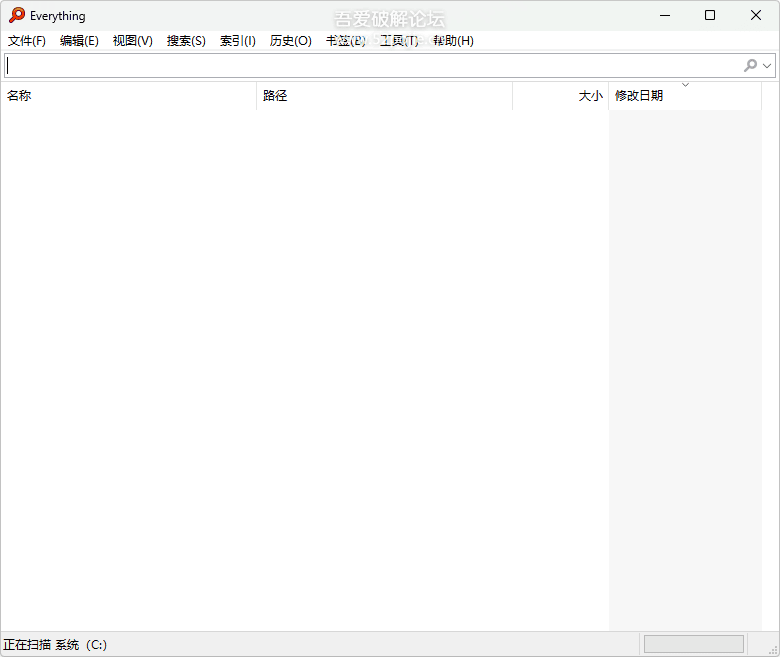Click the 正在扫描 系统 (C:) status text

[x=55, y=645]
